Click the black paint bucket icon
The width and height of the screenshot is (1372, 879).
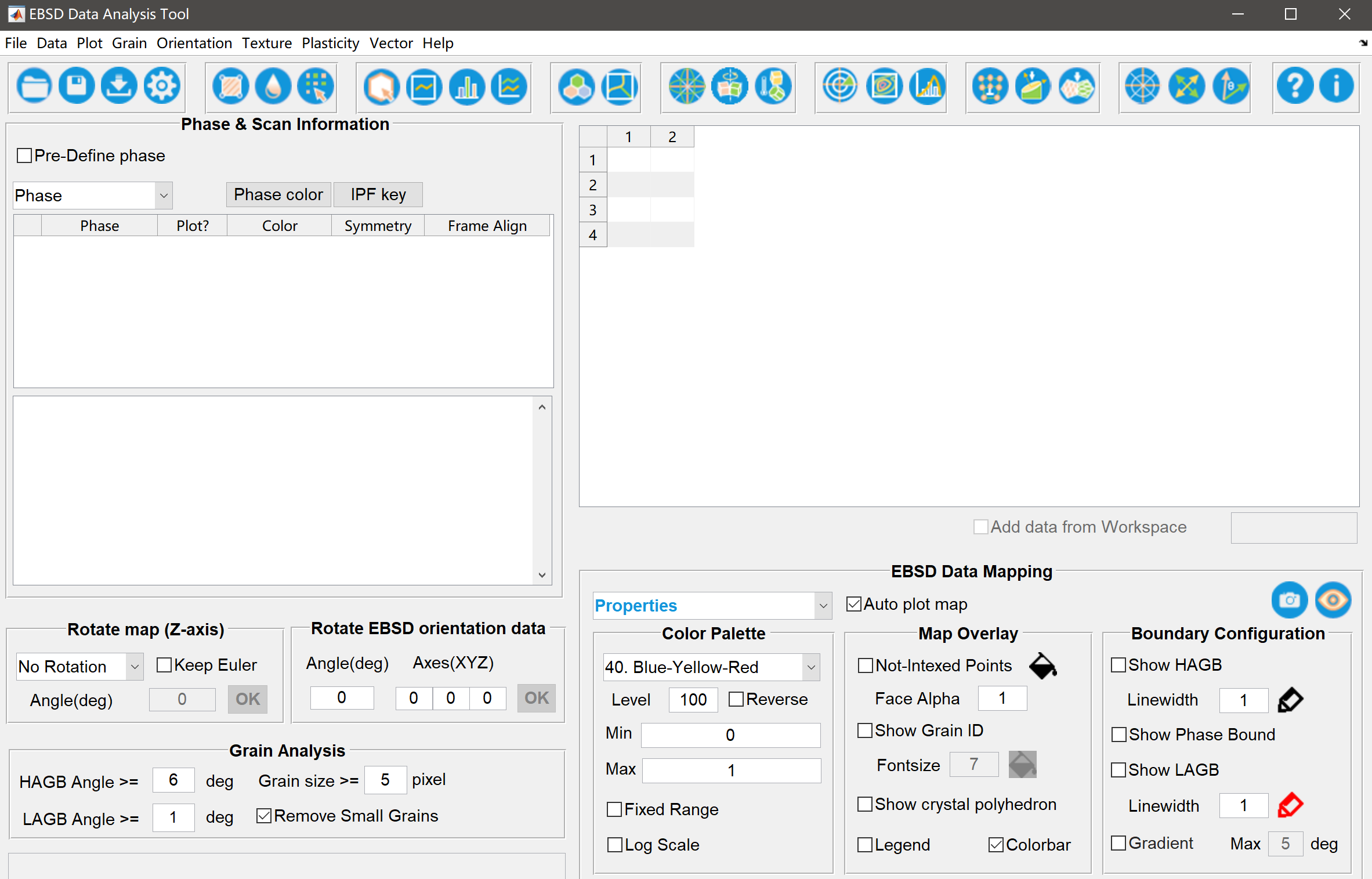point(1042,665)
